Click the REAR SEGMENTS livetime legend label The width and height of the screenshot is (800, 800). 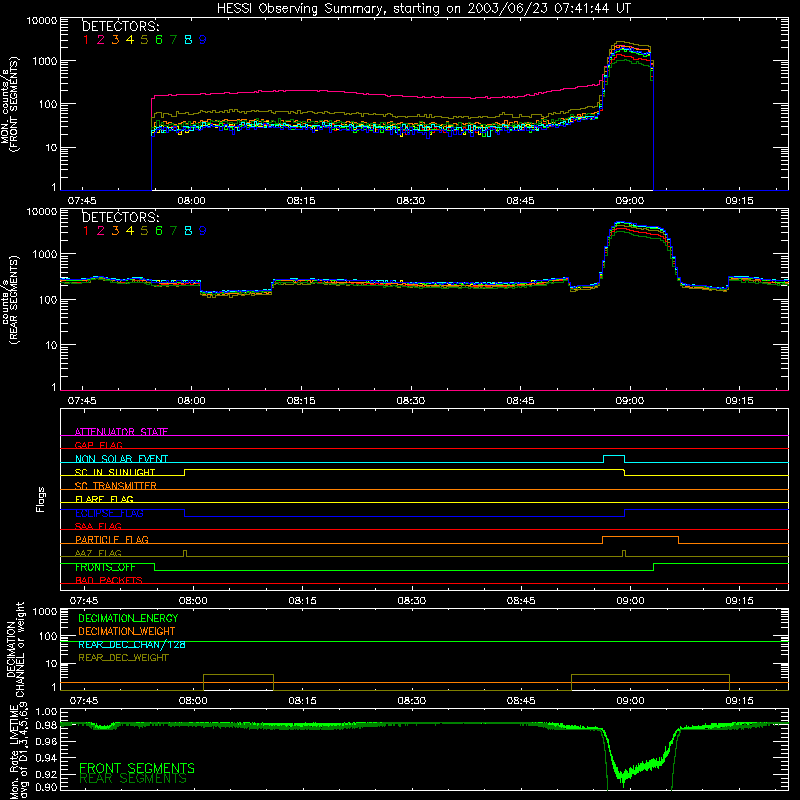[x=133, y=779]
